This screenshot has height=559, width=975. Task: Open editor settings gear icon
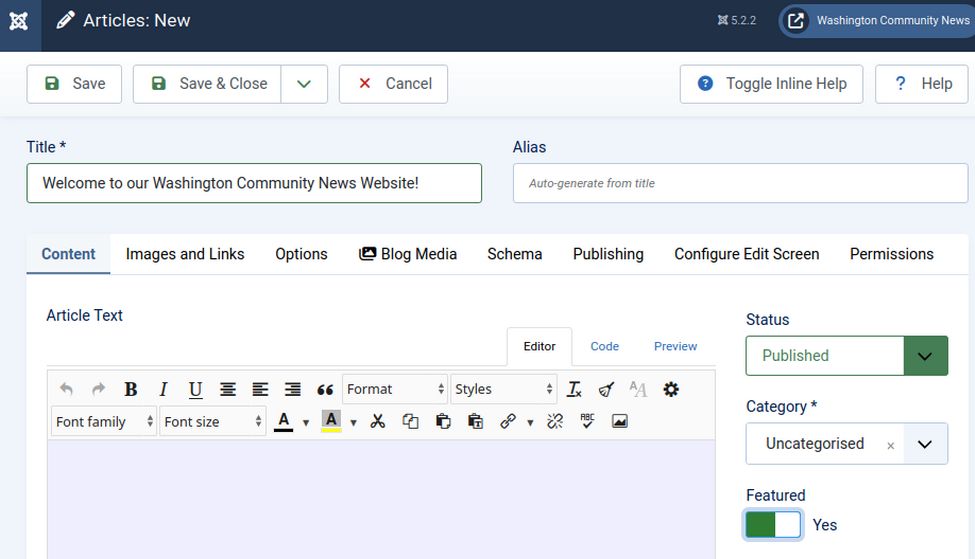click(671, 389)
